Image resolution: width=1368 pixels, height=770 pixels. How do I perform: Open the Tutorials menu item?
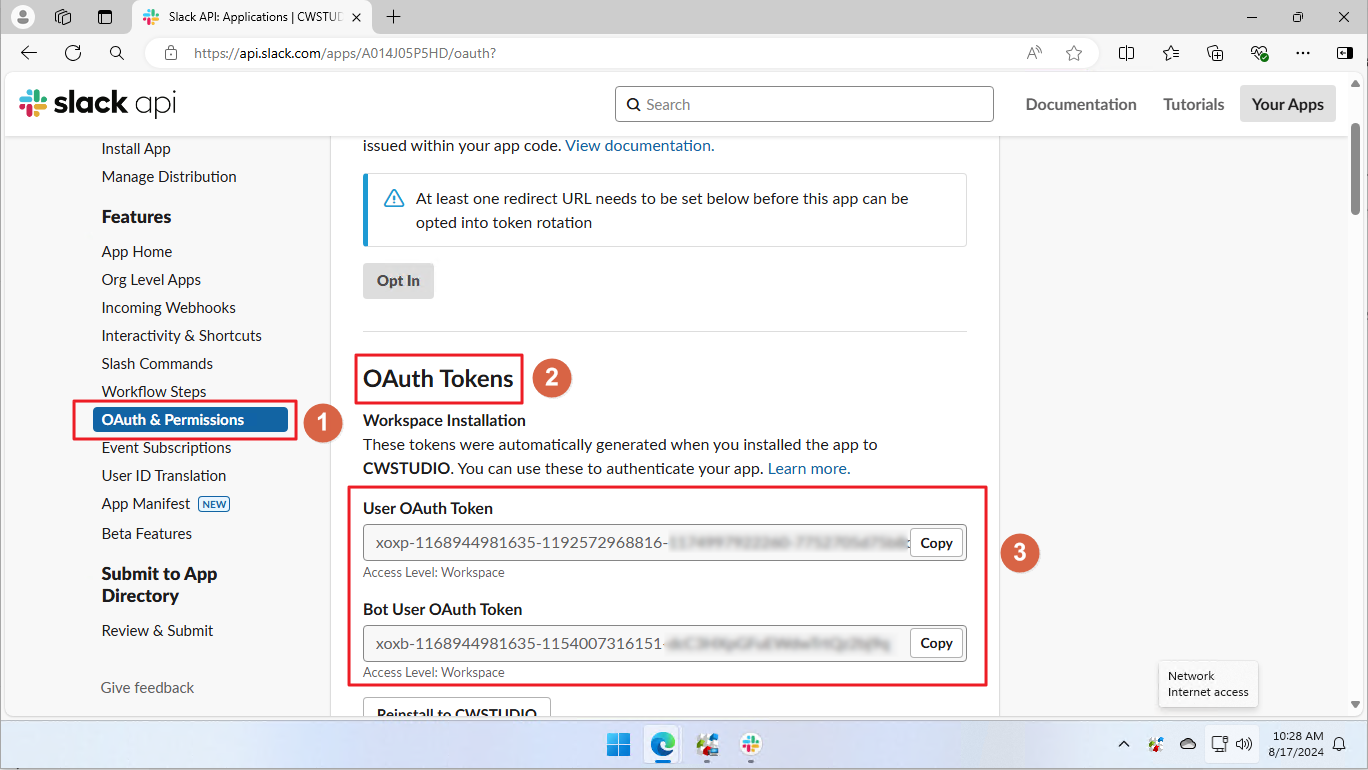coord(1193,104)
